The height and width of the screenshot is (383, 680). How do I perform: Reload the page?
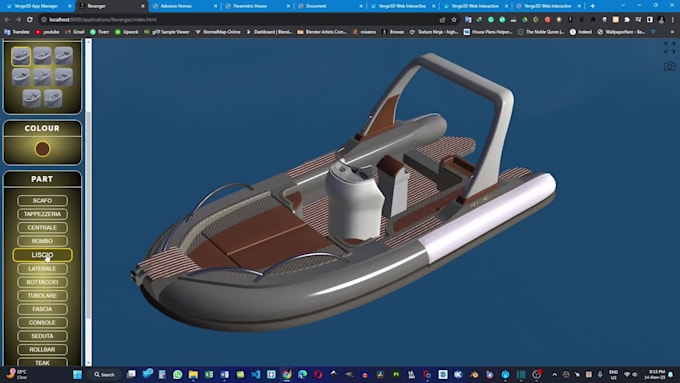coord(29,20)
